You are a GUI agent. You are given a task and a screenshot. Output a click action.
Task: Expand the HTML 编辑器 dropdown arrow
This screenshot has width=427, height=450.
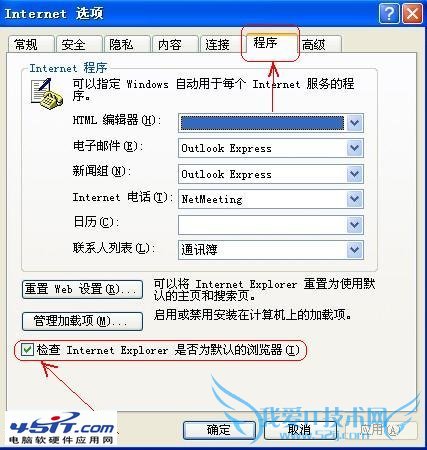point(355,123)
